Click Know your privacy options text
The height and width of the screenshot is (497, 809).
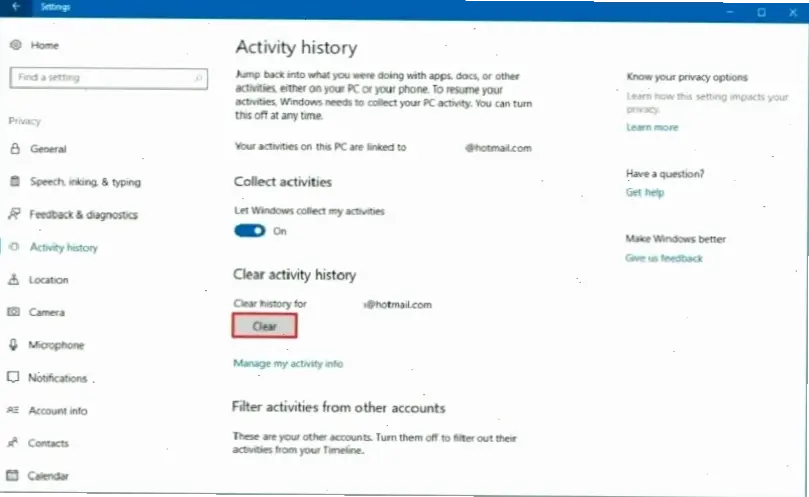(x=687, y=77)
